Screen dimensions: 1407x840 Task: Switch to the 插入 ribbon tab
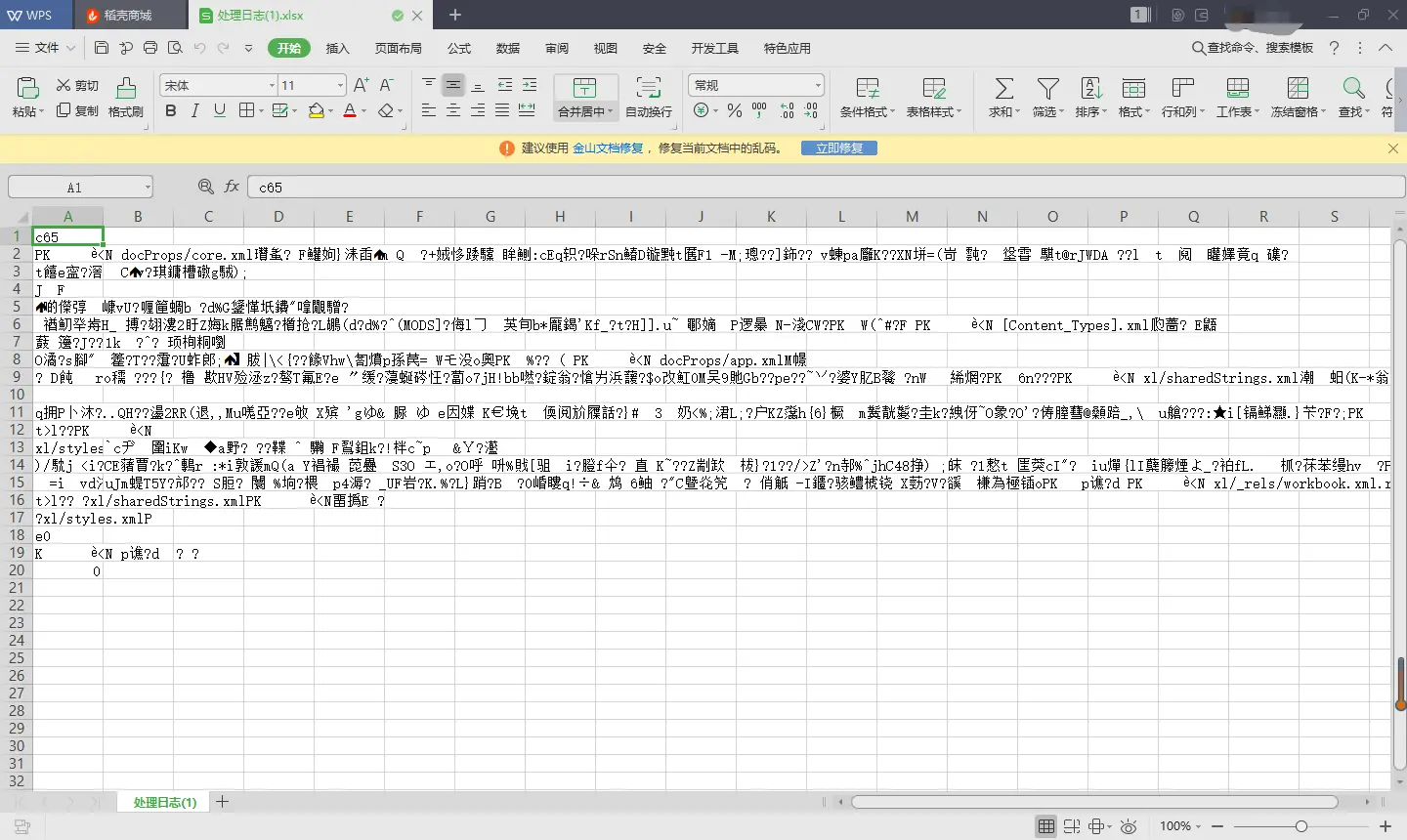click(x=337, y=48)
